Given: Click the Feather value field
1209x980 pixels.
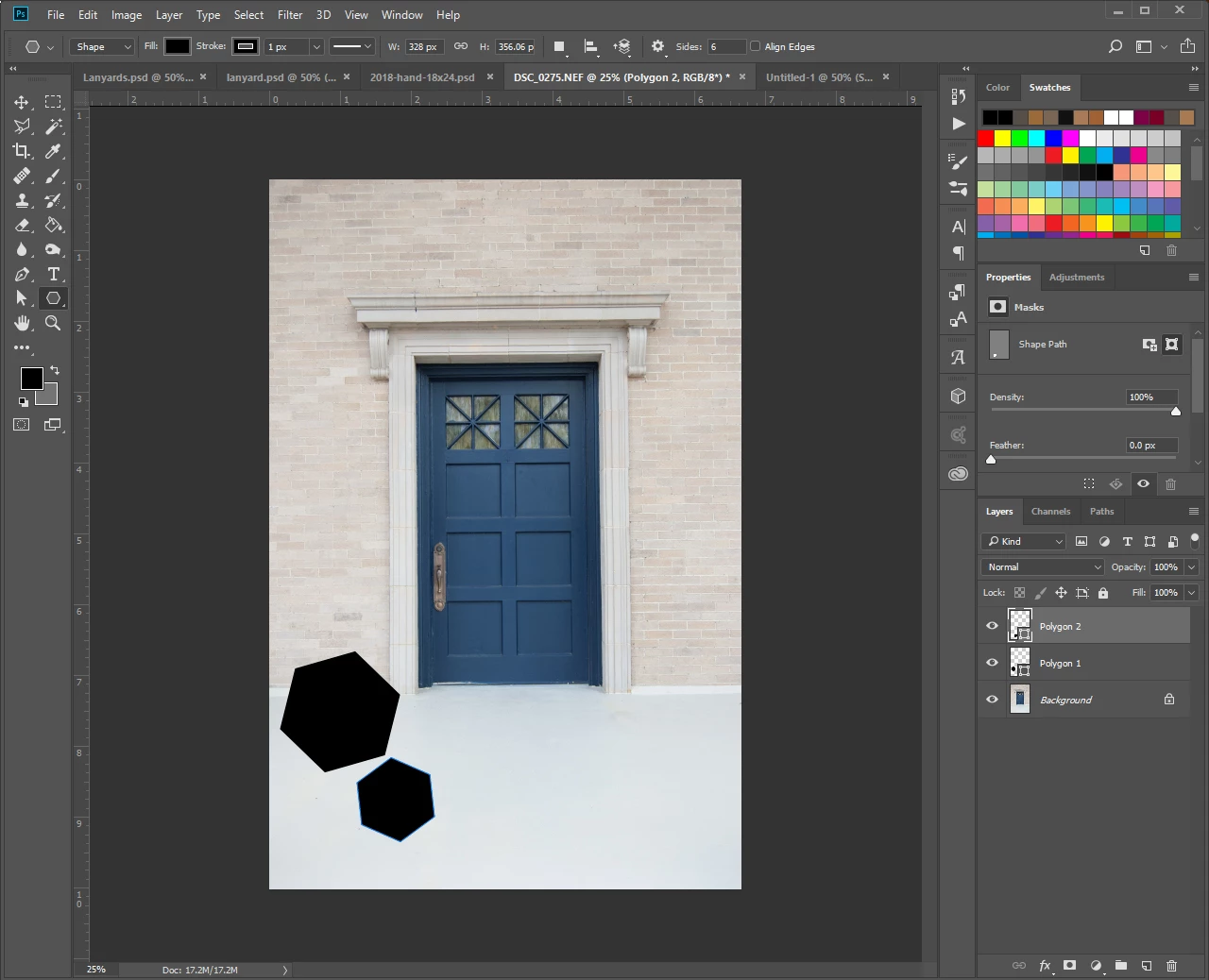Looking at the screenshot, I should coord(1151,445).
